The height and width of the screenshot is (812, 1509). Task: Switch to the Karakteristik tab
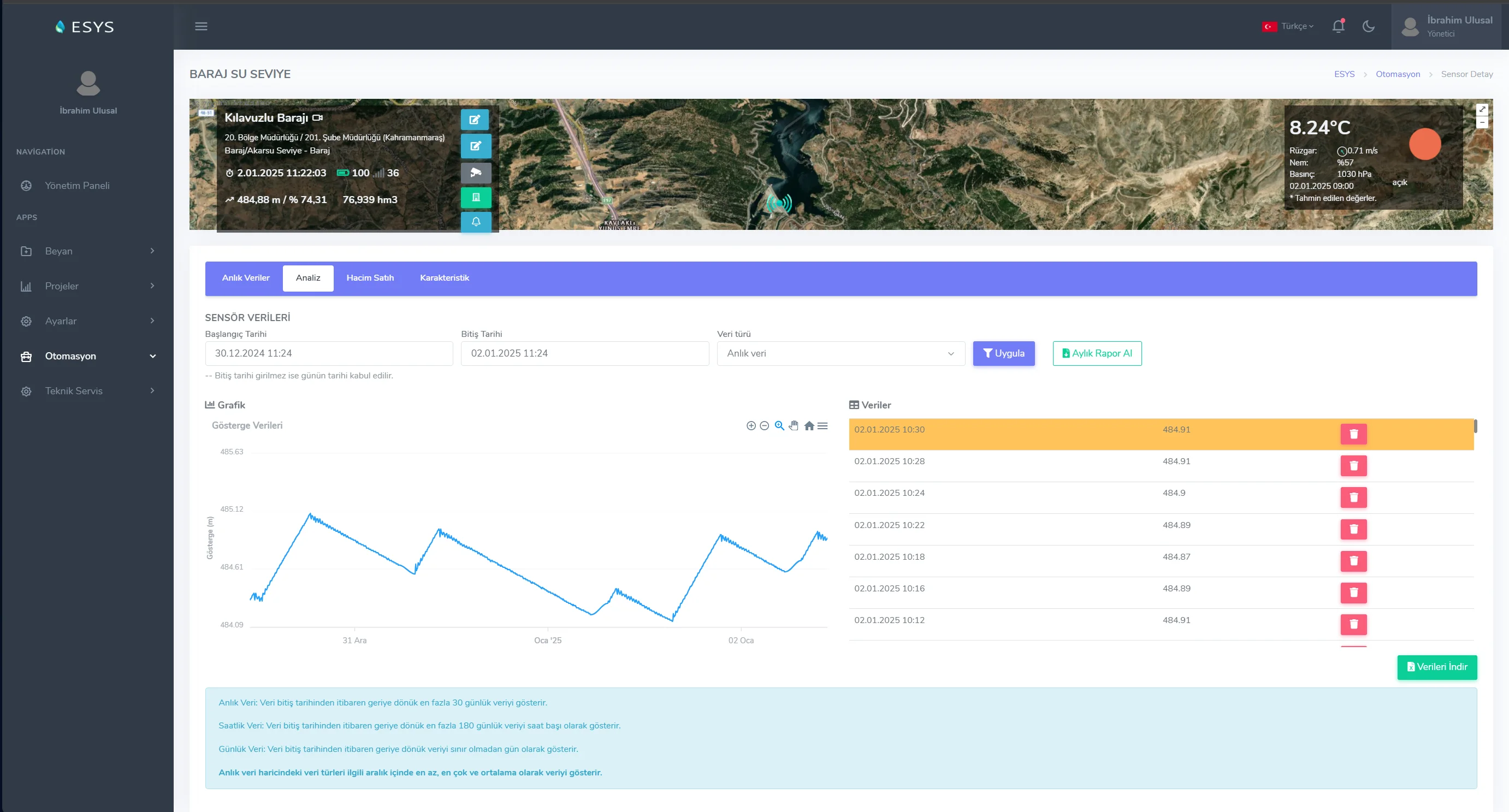click(x=444, y=278)
